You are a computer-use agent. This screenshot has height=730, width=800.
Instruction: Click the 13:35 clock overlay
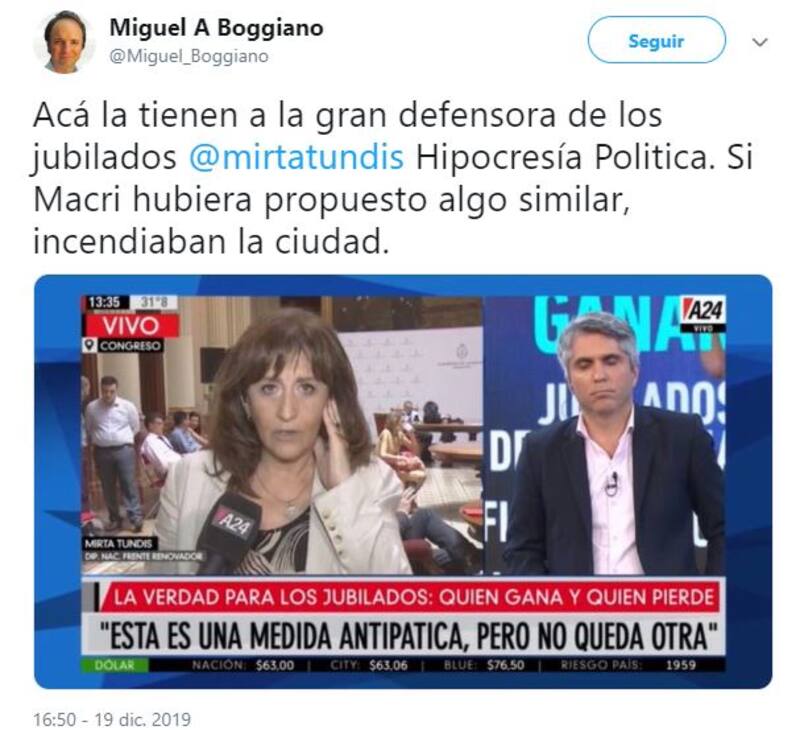pos(105,303)
